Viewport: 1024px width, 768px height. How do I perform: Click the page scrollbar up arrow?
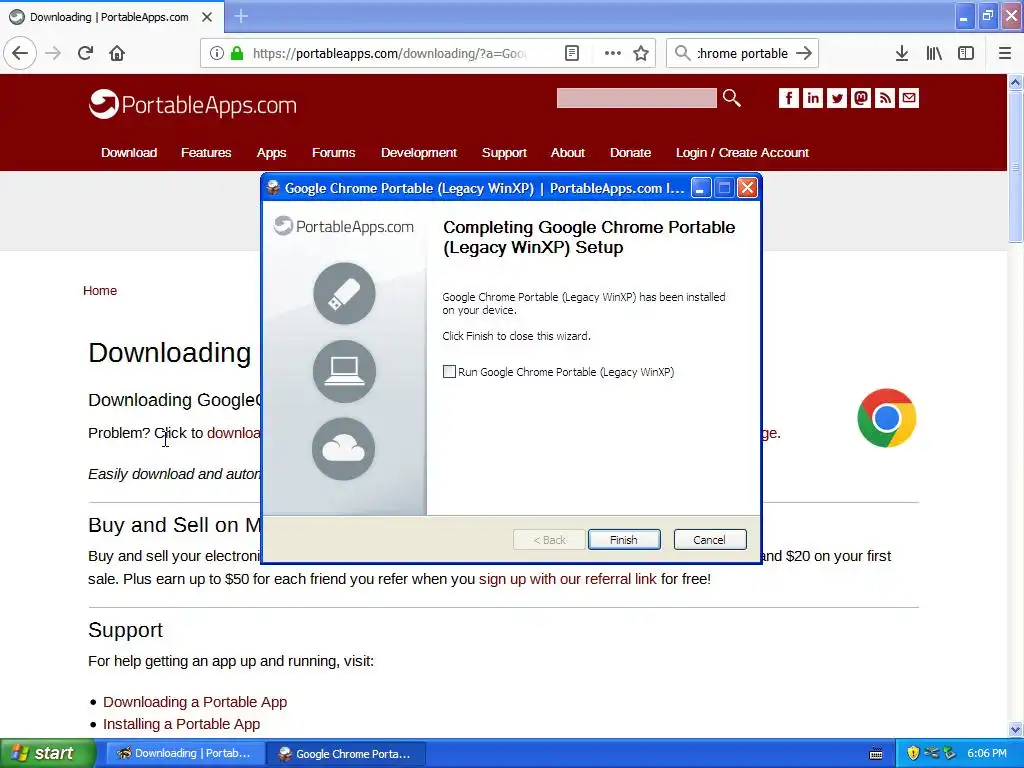(1016, 82)
